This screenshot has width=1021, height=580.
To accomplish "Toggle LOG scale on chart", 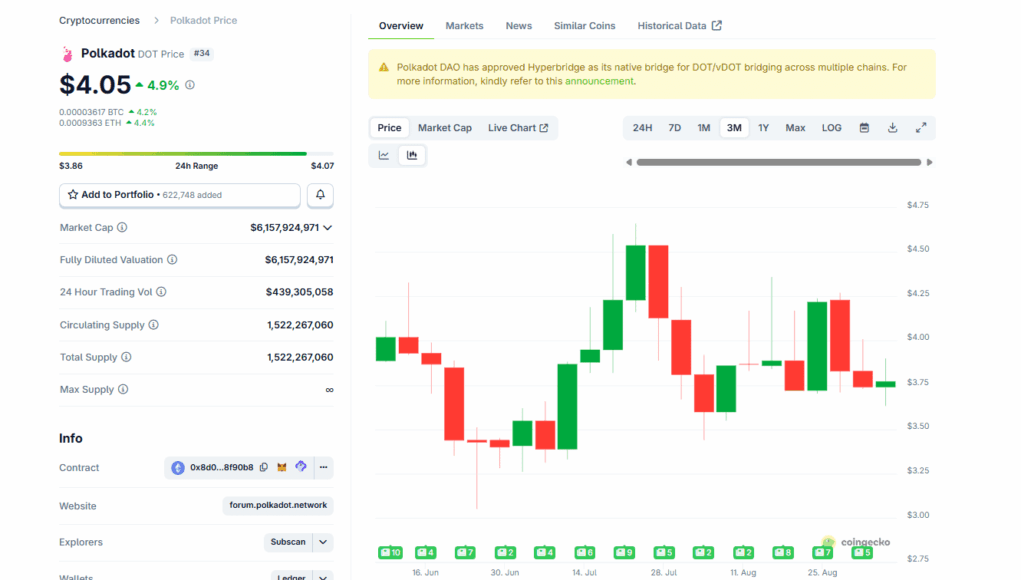I will tap(832, 128).
